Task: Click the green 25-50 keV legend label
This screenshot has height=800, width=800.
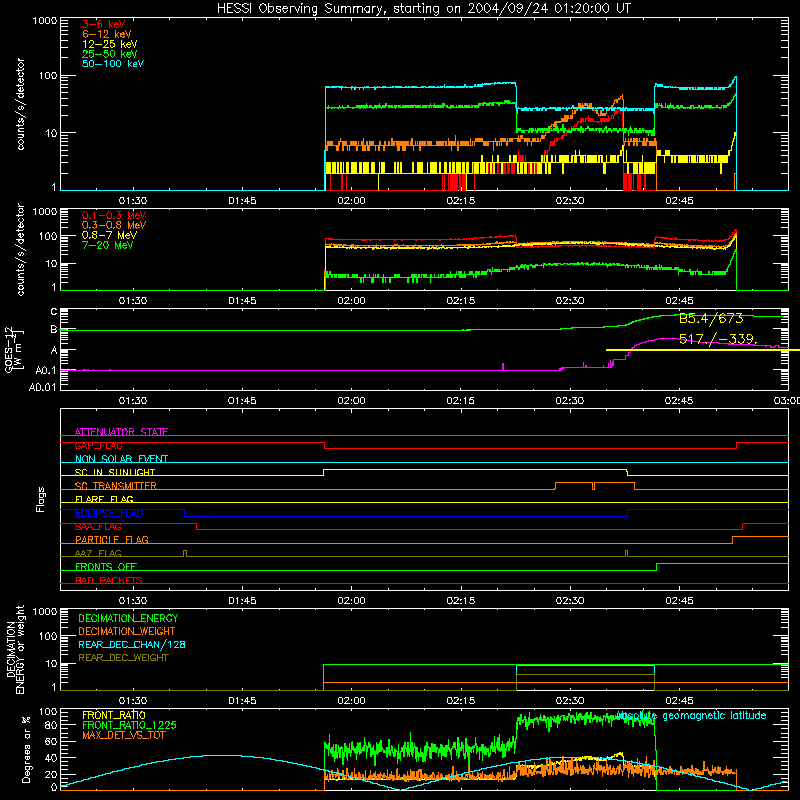Action: click(x=110, y=54)
